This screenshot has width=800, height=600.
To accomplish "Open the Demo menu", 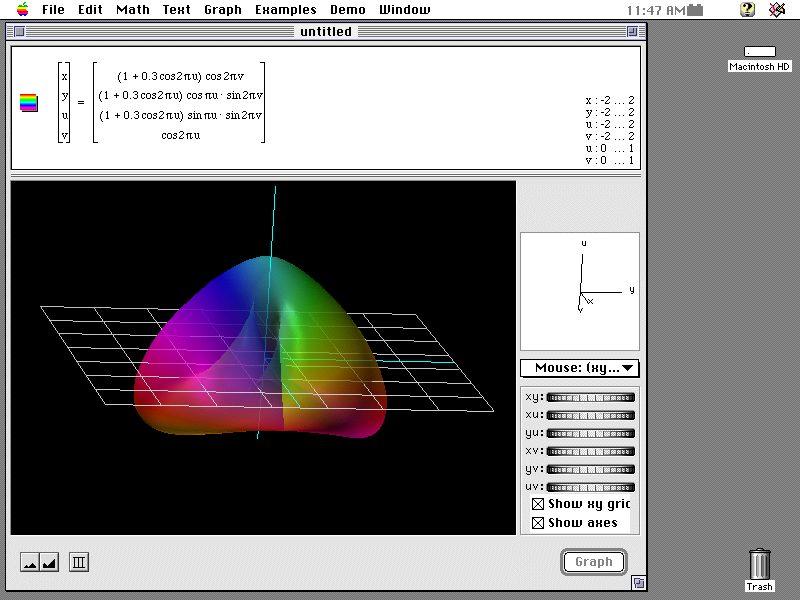I will coord(347,9).
